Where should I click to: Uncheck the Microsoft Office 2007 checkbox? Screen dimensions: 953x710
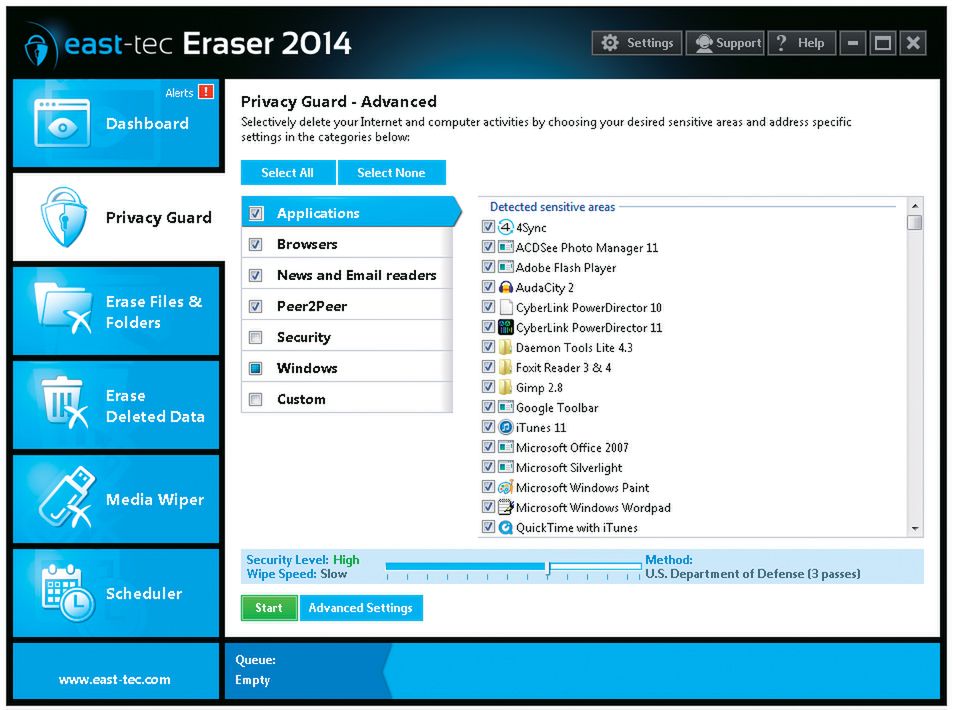point(488,447)
